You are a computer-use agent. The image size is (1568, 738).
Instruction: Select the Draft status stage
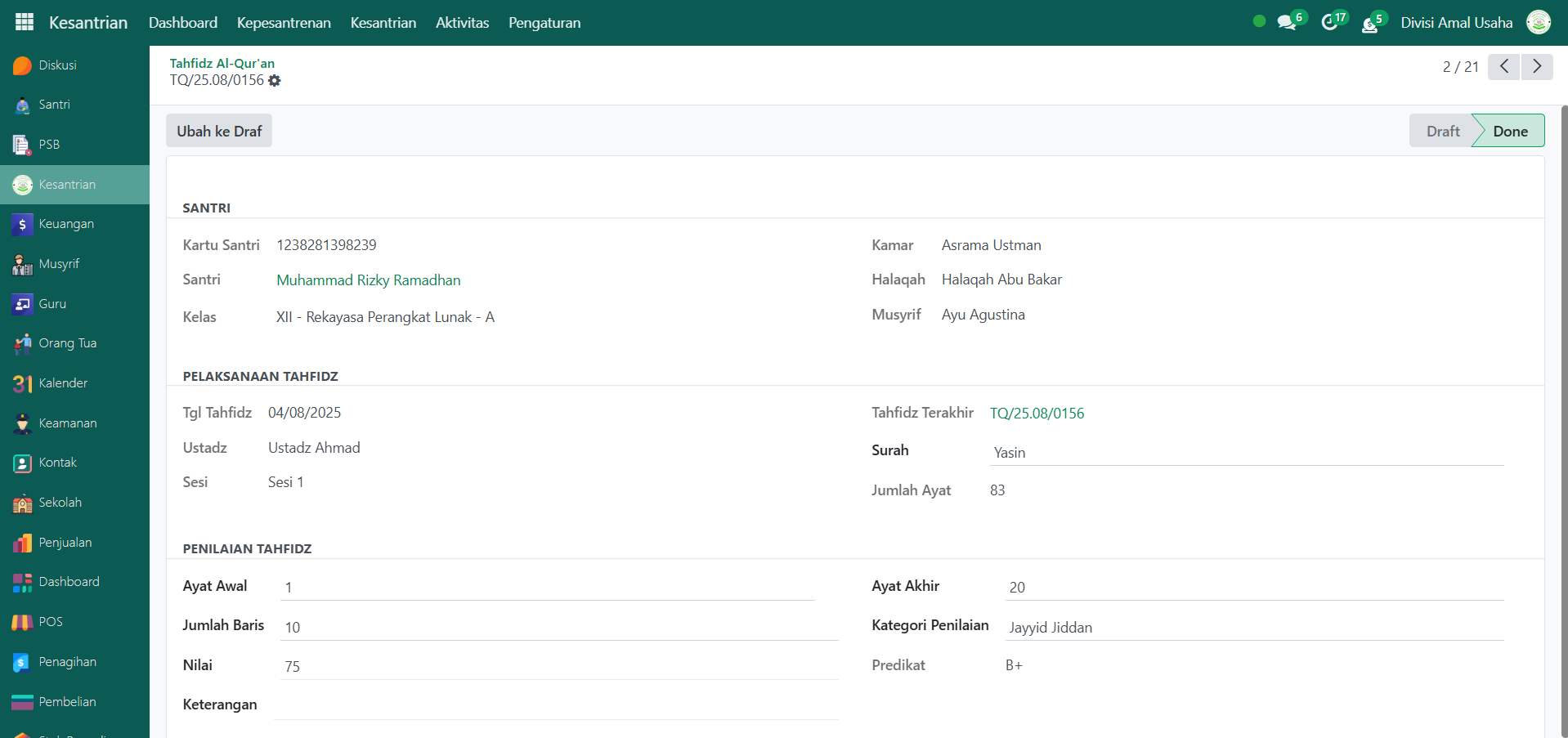[x=1442, y=132]
